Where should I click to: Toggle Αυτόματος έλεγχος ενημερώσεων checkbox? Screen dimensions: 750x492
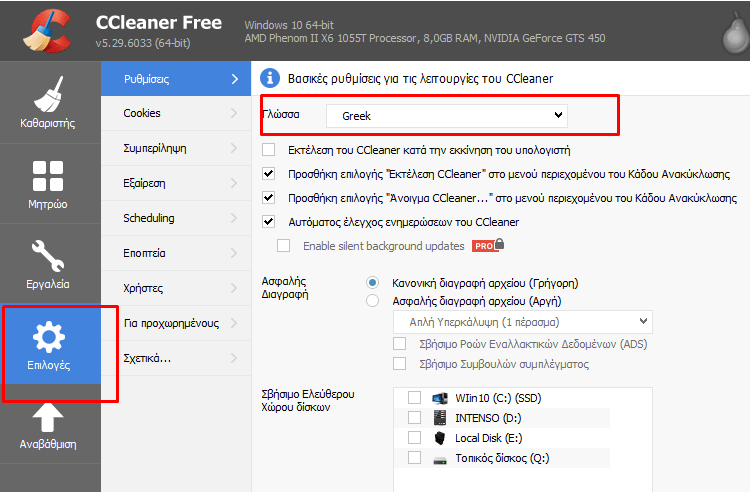coord(269,221)
